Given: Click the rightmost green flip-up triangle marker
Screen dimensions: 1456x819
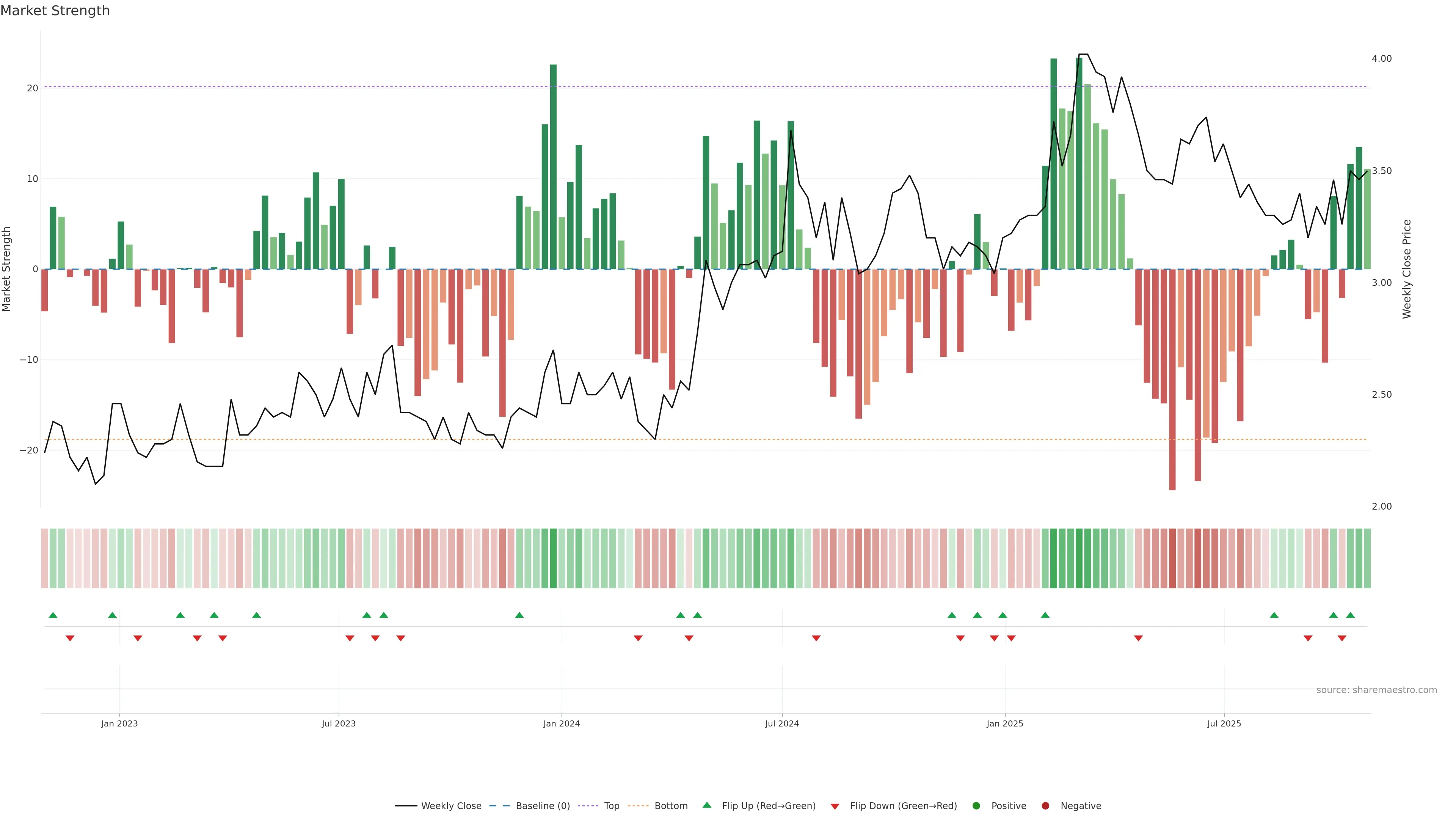Looking at the screenshot, I should tap(1350, 615).
